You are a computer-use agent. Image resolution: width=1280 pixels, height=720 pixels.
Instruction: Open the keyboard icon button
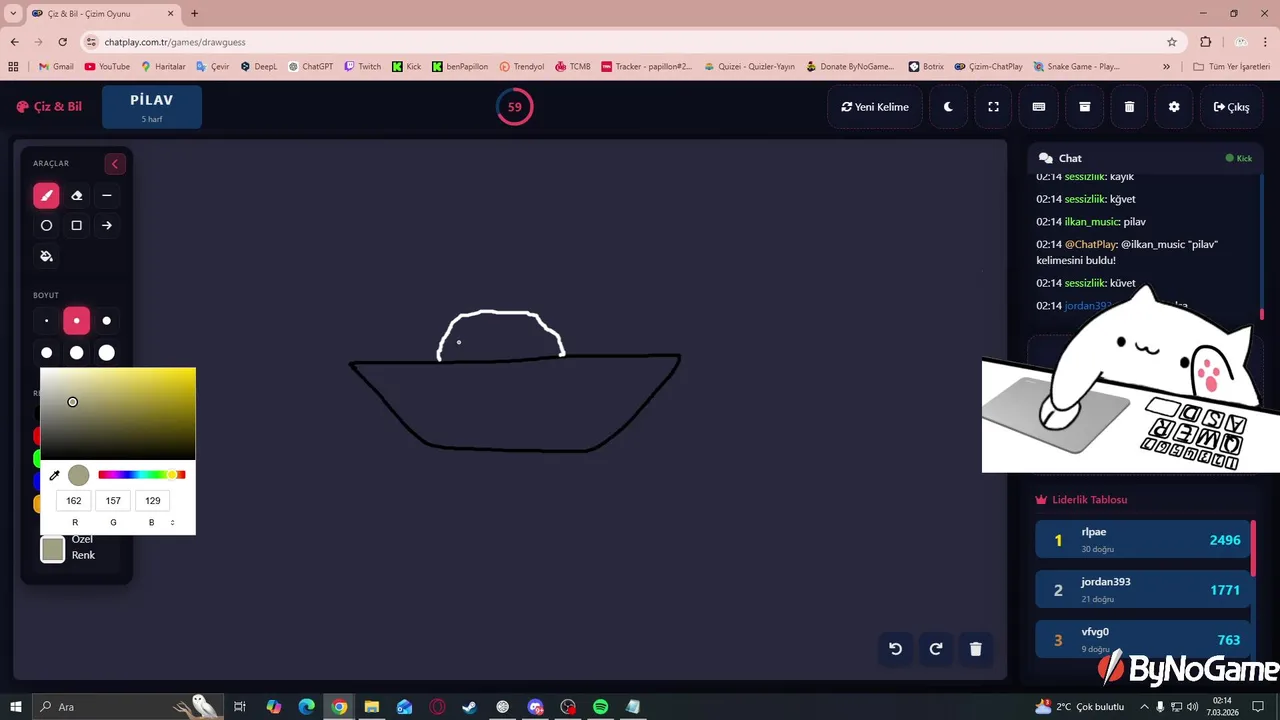[x=1039, y=107]
